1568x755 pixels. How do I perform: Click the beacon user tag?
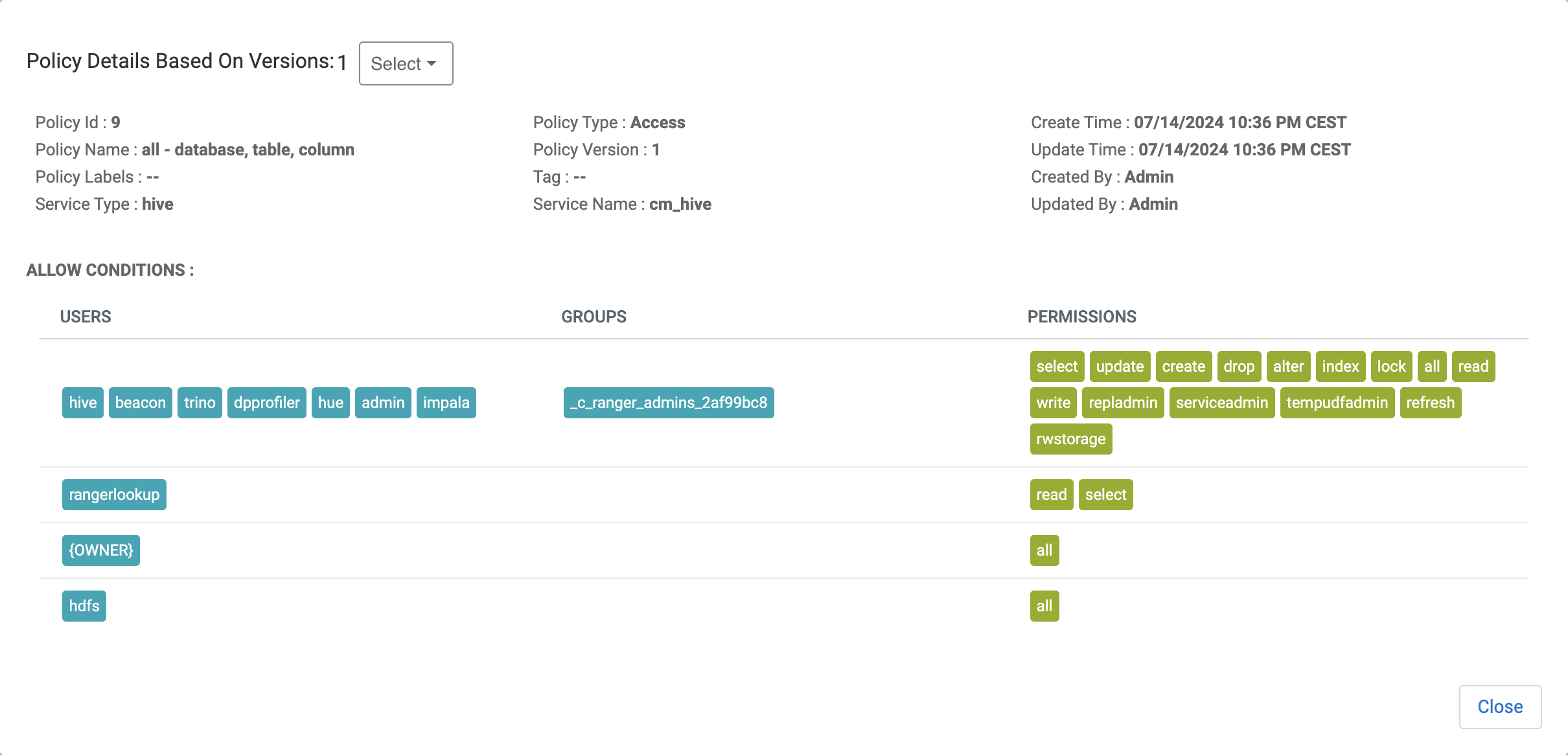141,403
